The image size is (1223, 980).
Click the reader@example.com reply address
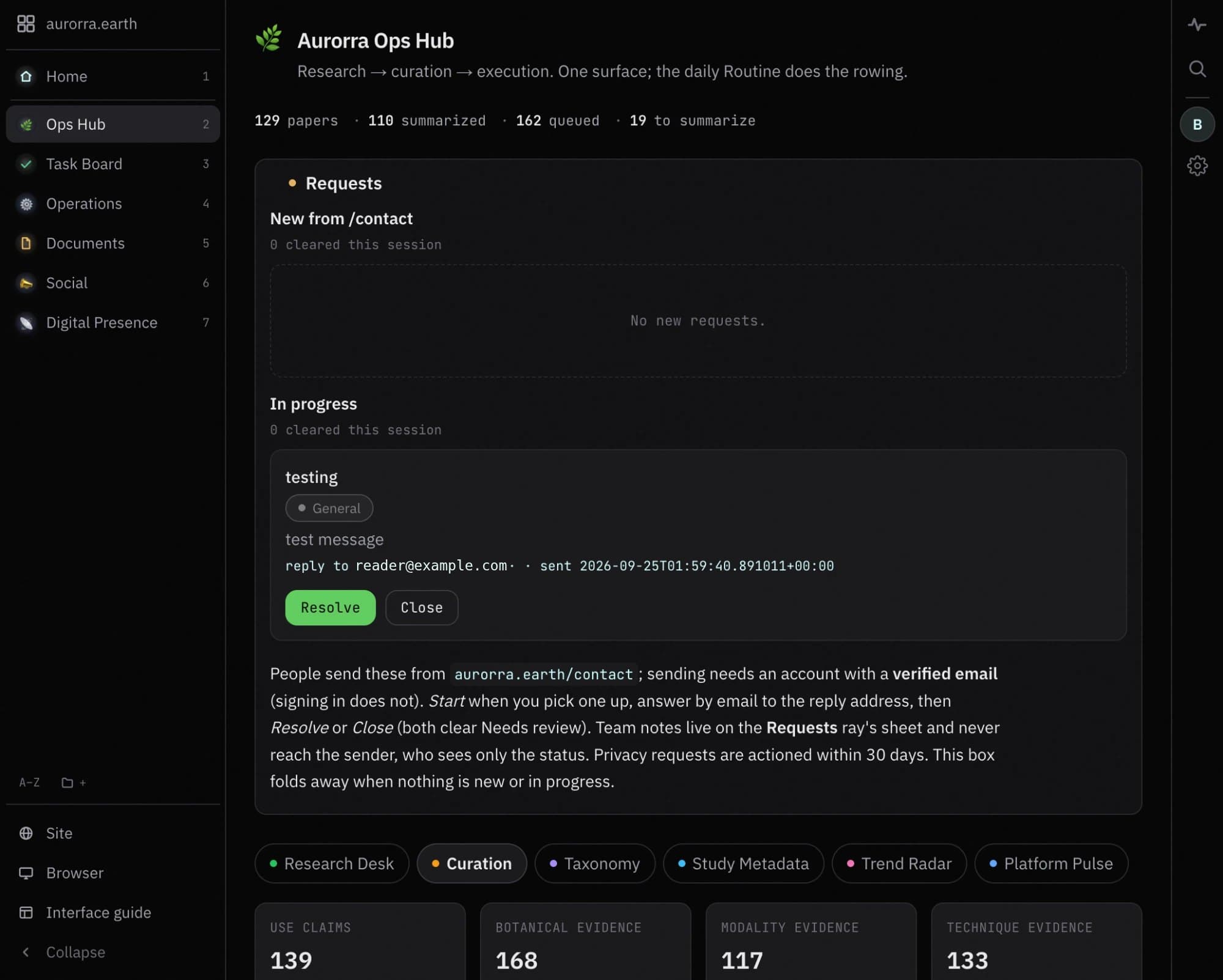431,566
